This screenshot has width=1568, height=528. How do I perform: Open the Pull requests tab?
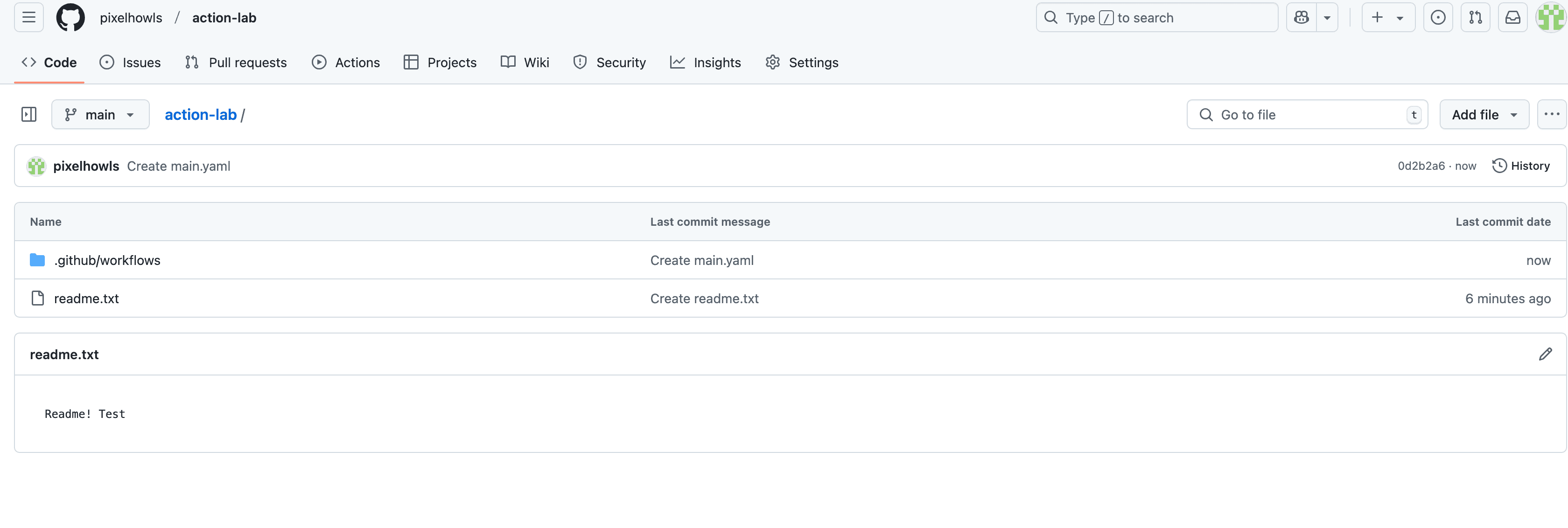tap(236, 63)
